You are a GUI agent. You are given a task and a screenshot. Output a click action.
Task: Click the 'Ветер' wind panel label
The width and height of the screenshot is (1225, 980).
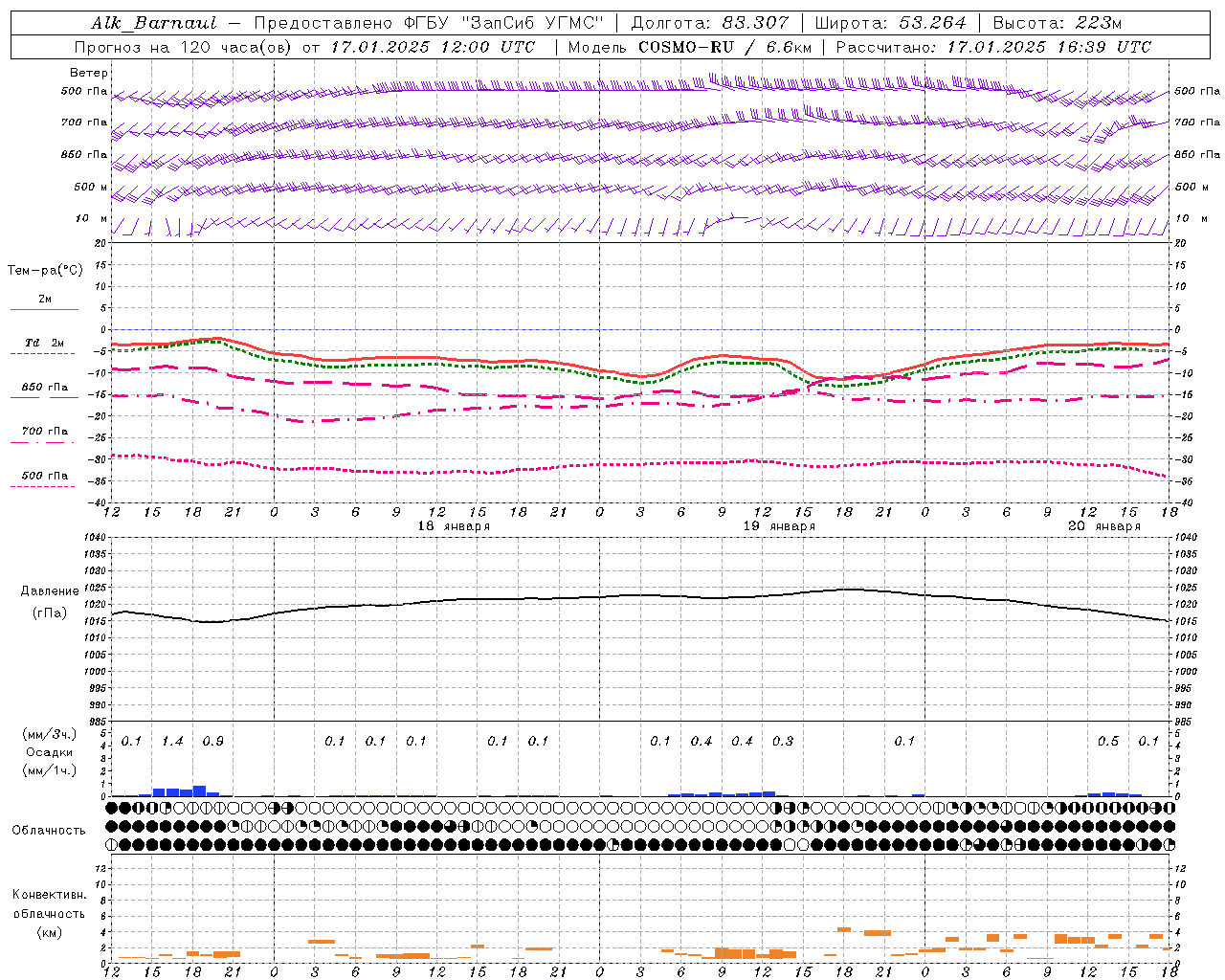pos(89,73)
